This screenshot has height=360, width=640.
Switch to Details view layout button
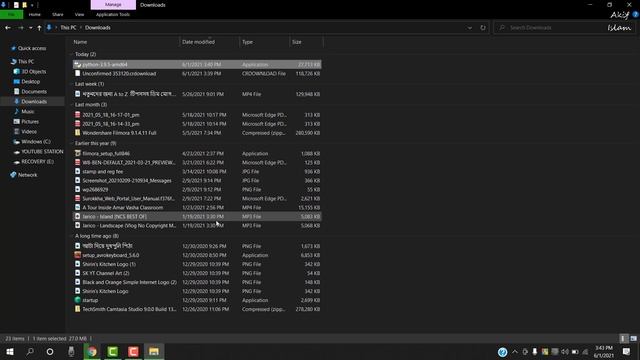[x=623, y=338]
